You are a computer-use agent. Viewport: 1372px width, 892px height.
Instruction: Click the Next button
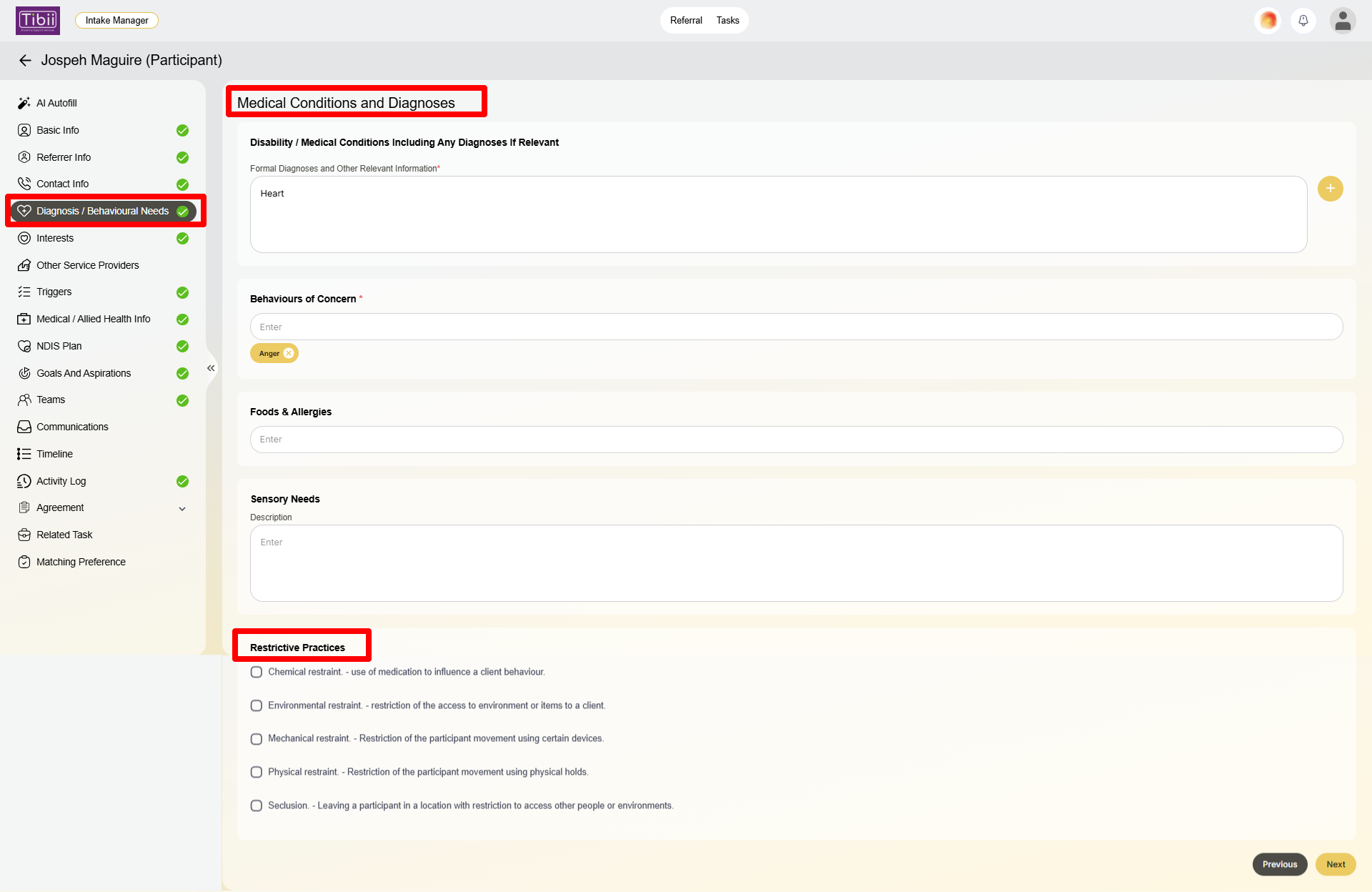[x=1336, y=864]
